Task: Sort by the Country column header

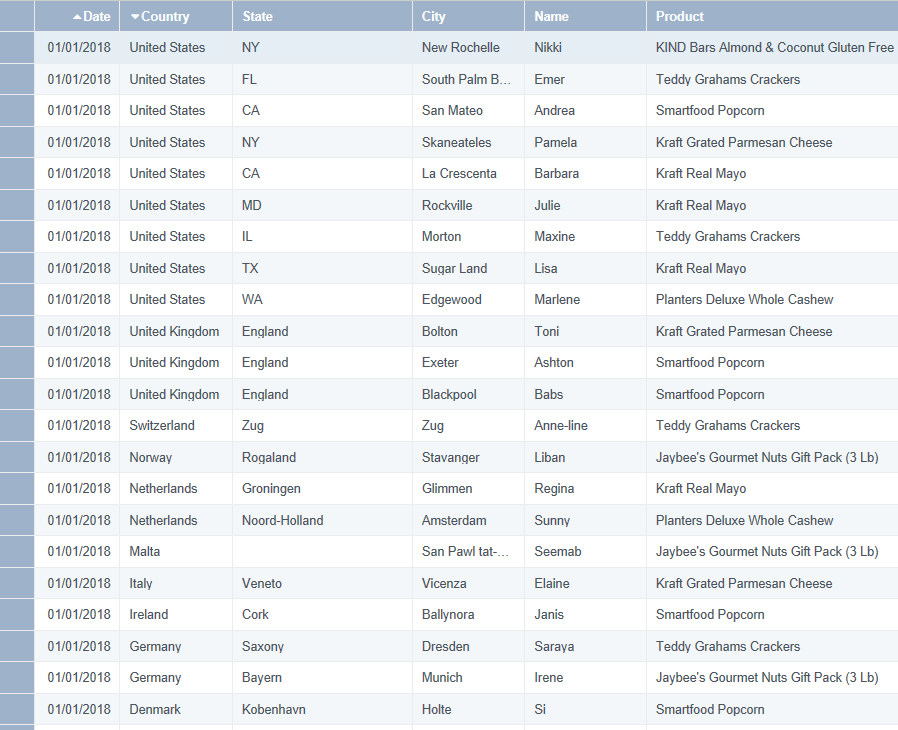Action: click(x=176, y=16)
